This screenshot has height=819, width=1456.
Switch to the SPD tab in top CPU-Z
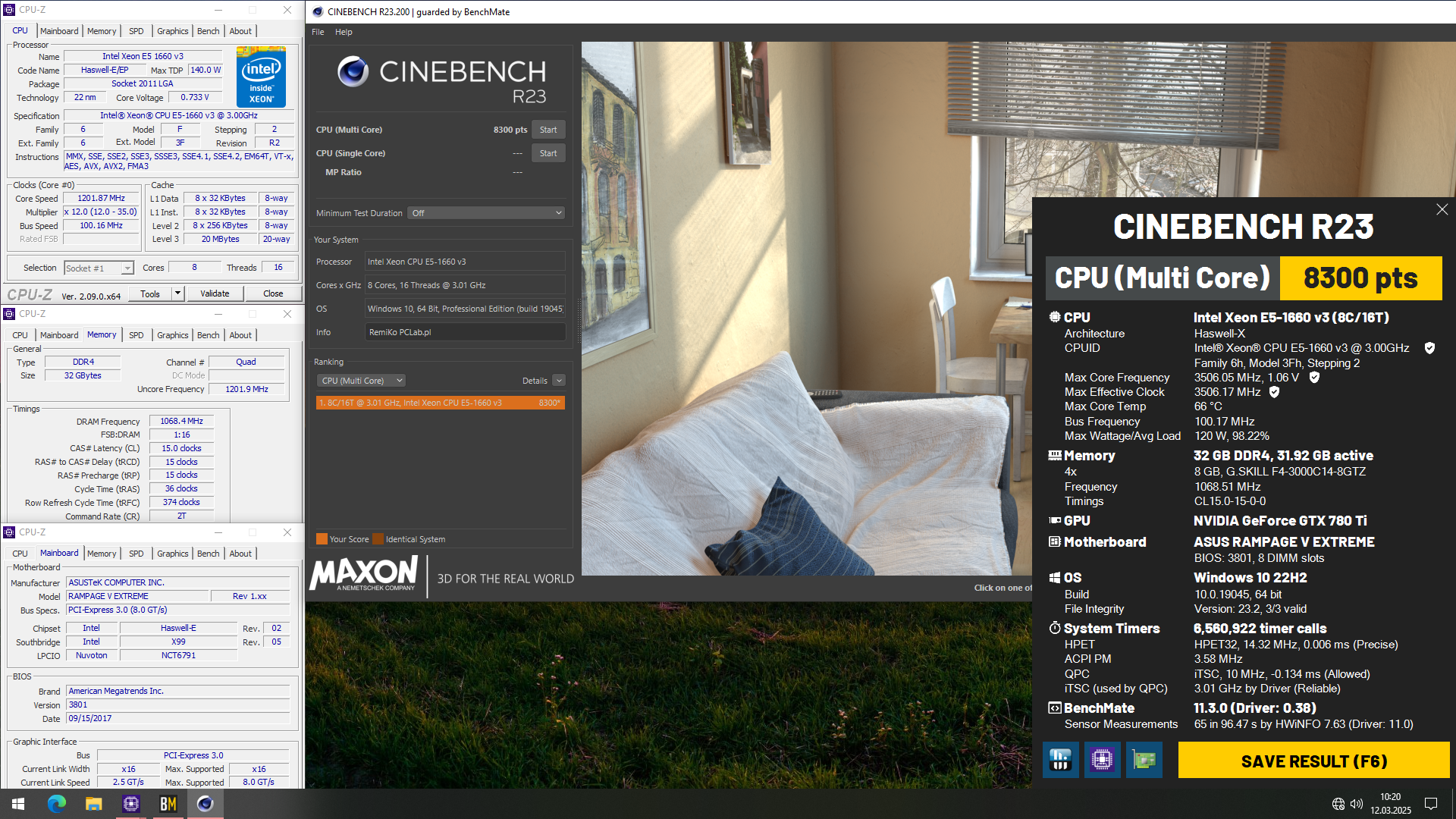(136, 31)
